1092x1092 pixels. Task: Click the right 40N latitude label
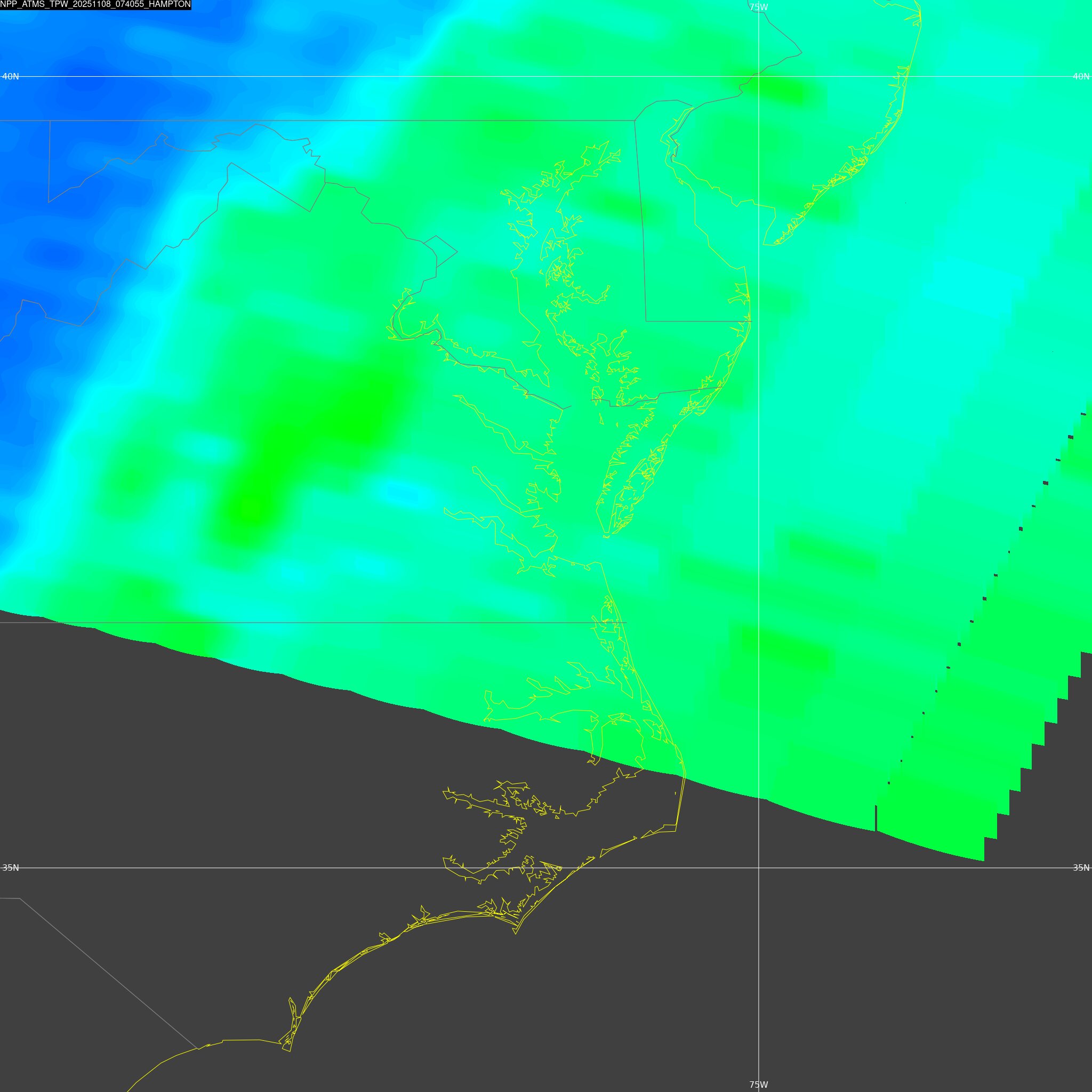(x=1081, y=76)
